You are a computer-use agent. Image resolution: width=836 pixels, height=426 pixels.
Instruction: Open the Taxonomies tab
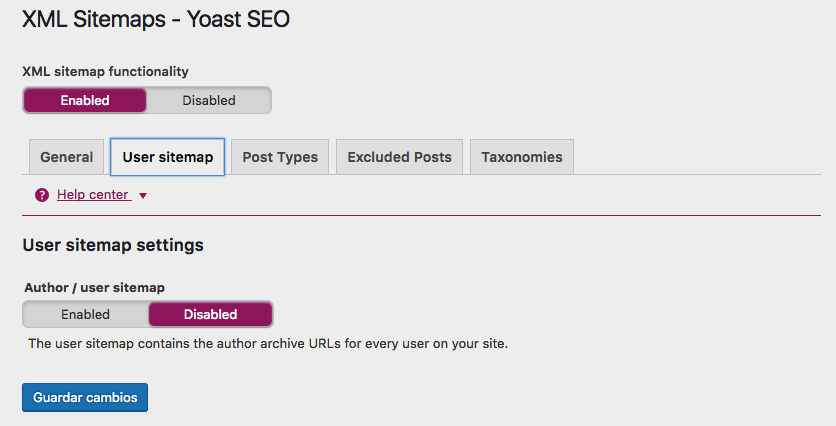(522, 157)
